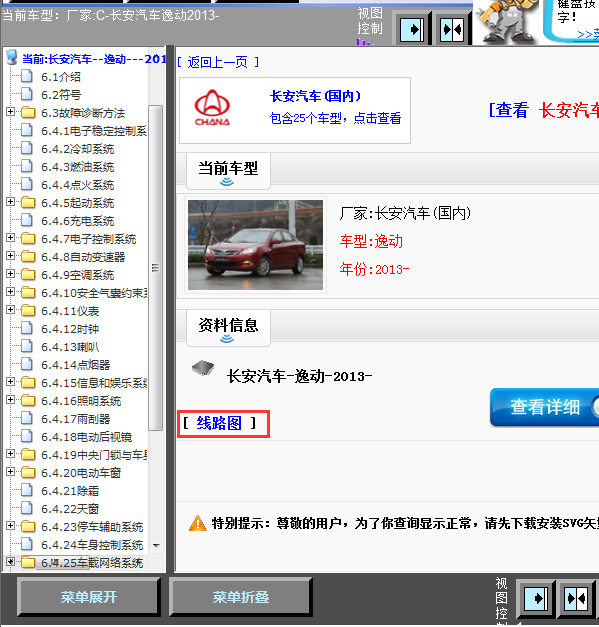Open 6.4.22天窗 tree item
Image resolution: width=599 pixels, height=627 pixels.
(x=70, y=509)
